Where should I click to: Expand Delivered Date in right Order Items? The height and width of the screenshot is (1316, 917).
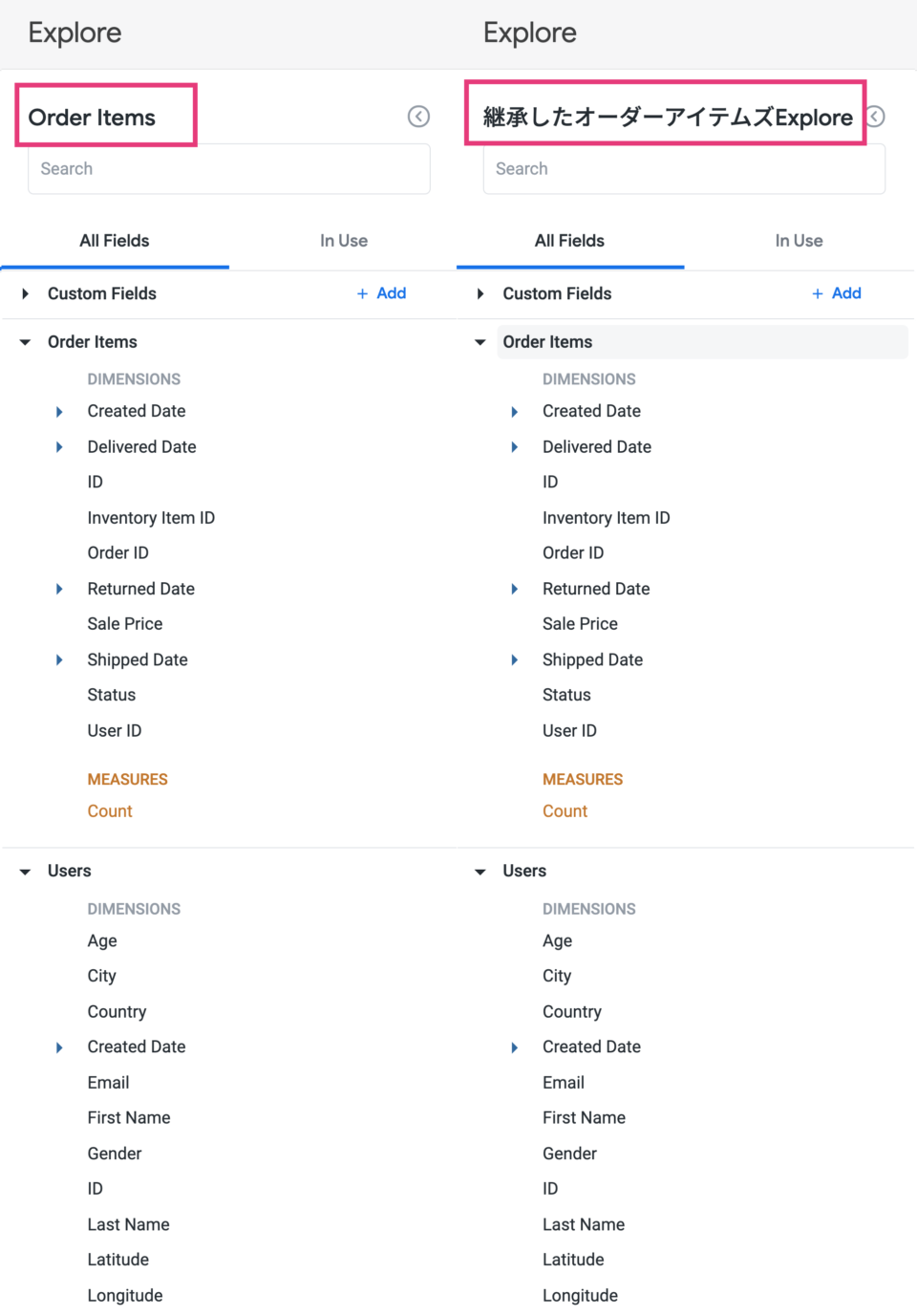click(515, 447)
